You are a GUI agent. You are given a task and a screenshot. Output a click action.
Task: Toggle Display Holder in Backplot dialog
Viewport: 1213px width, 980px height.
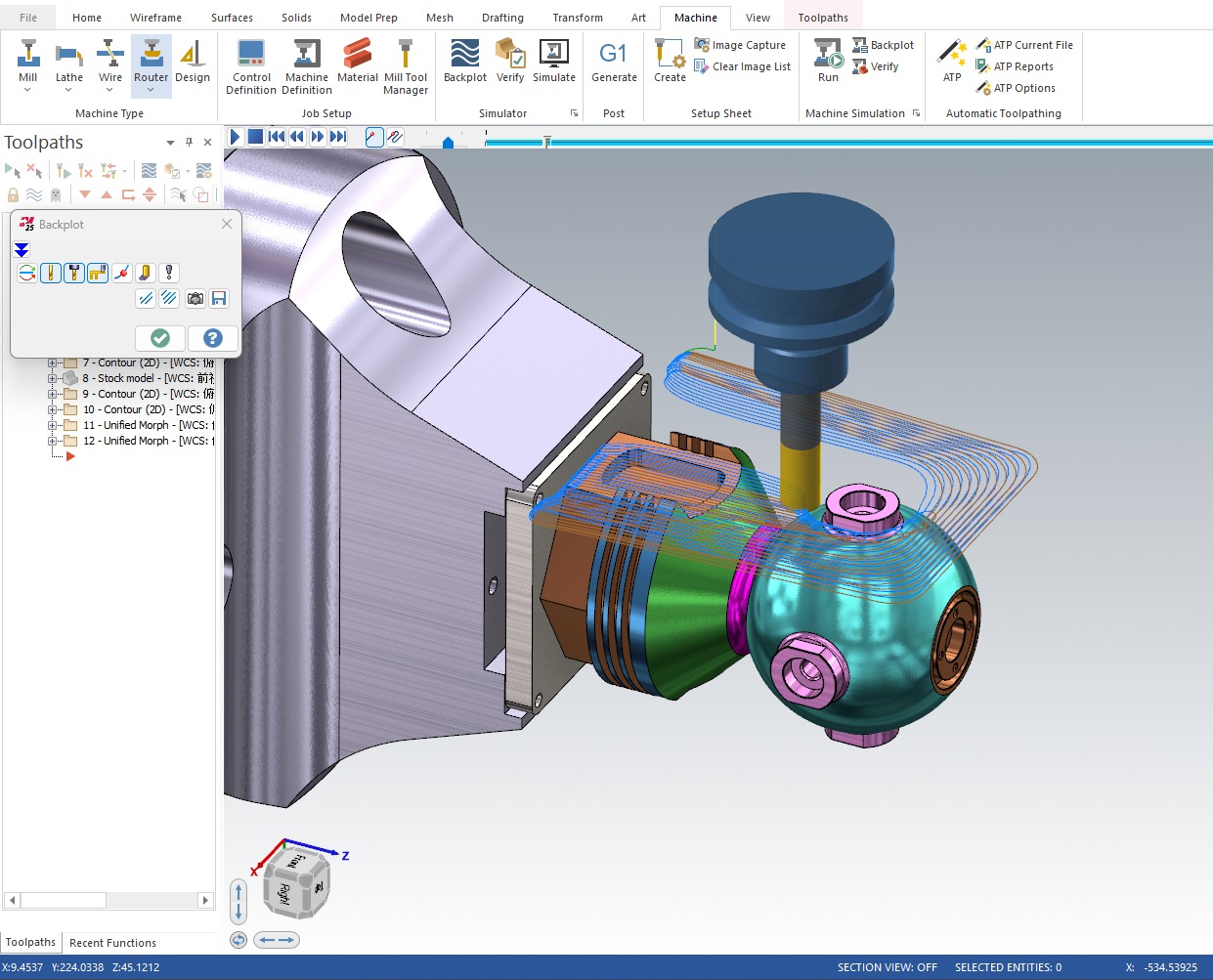point(74,273)
